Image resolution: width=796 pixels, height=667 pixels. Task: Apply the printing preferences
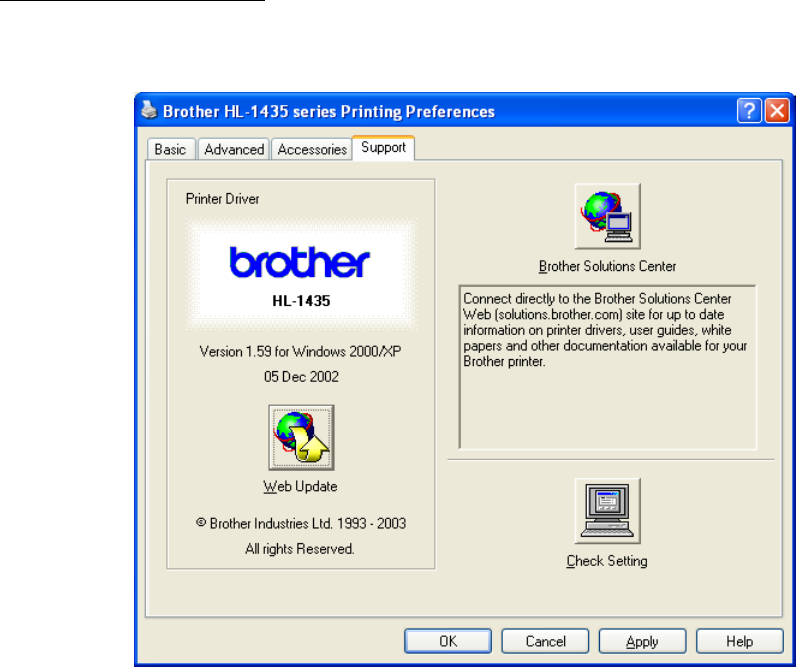642,641
